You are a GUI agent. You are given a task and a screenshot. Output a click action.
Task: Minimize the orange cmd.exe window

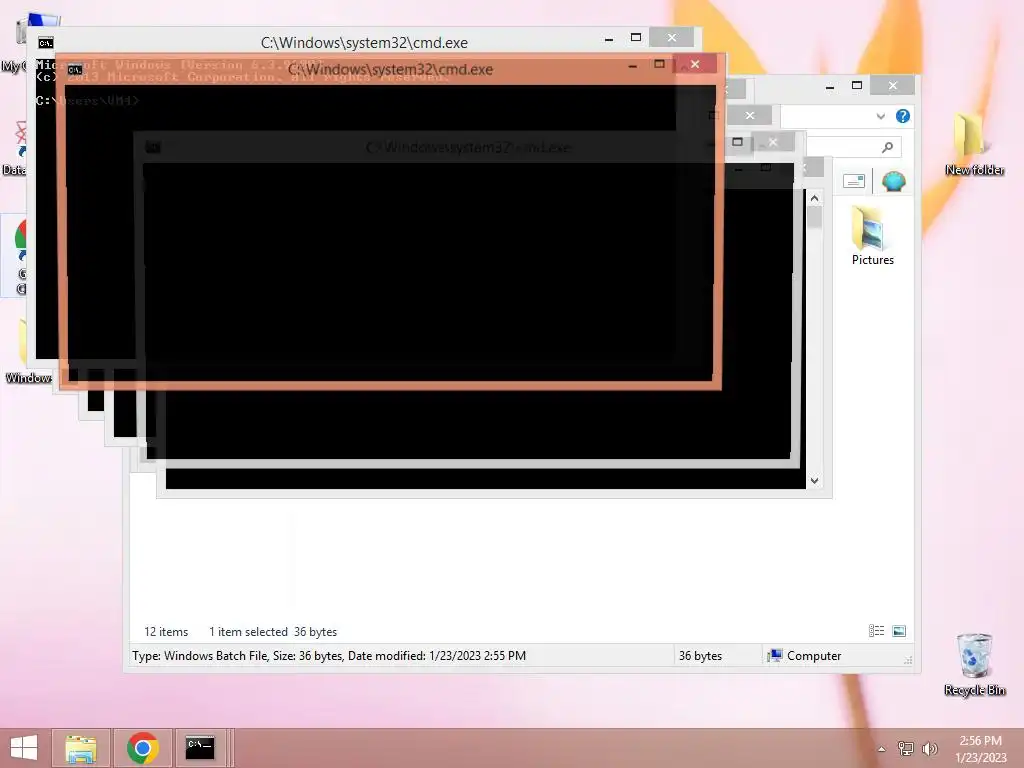pos(633,65)
